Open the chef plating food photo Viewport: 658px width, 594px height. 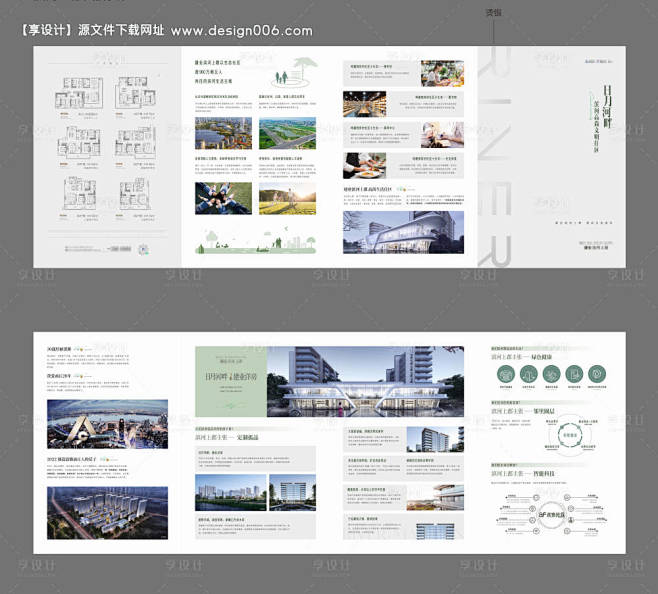click(x=364, y=166)
